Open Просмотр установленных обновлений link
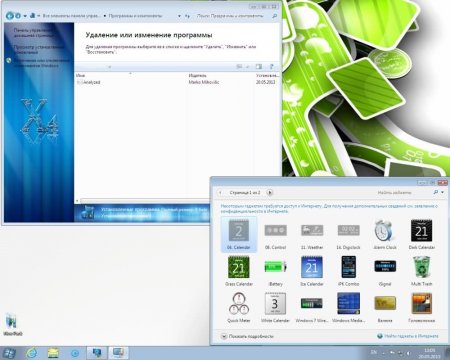450x360 pixels. point(39,50)
